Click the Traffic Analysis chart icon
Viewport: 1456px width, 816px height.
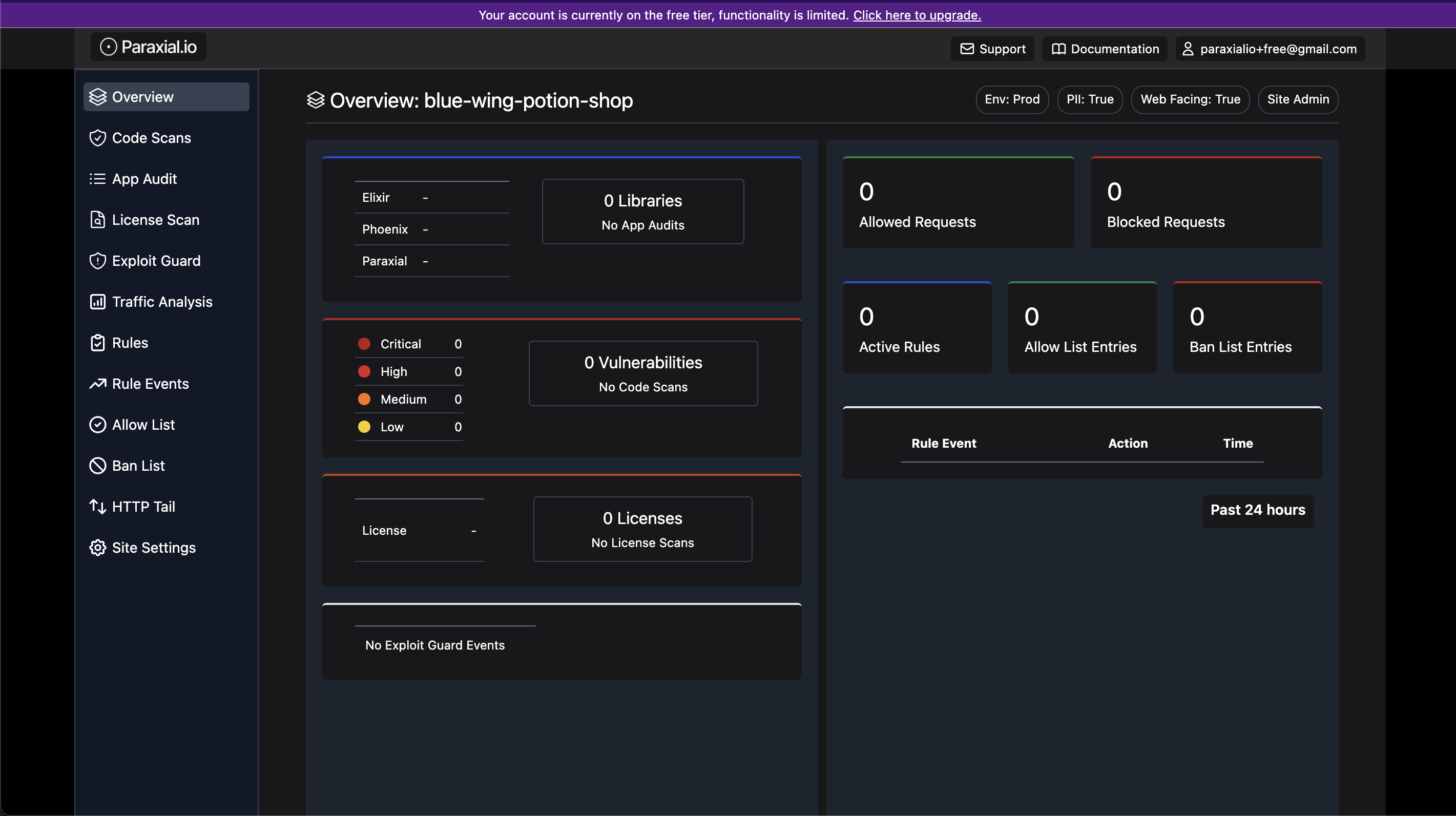[97, 302]
